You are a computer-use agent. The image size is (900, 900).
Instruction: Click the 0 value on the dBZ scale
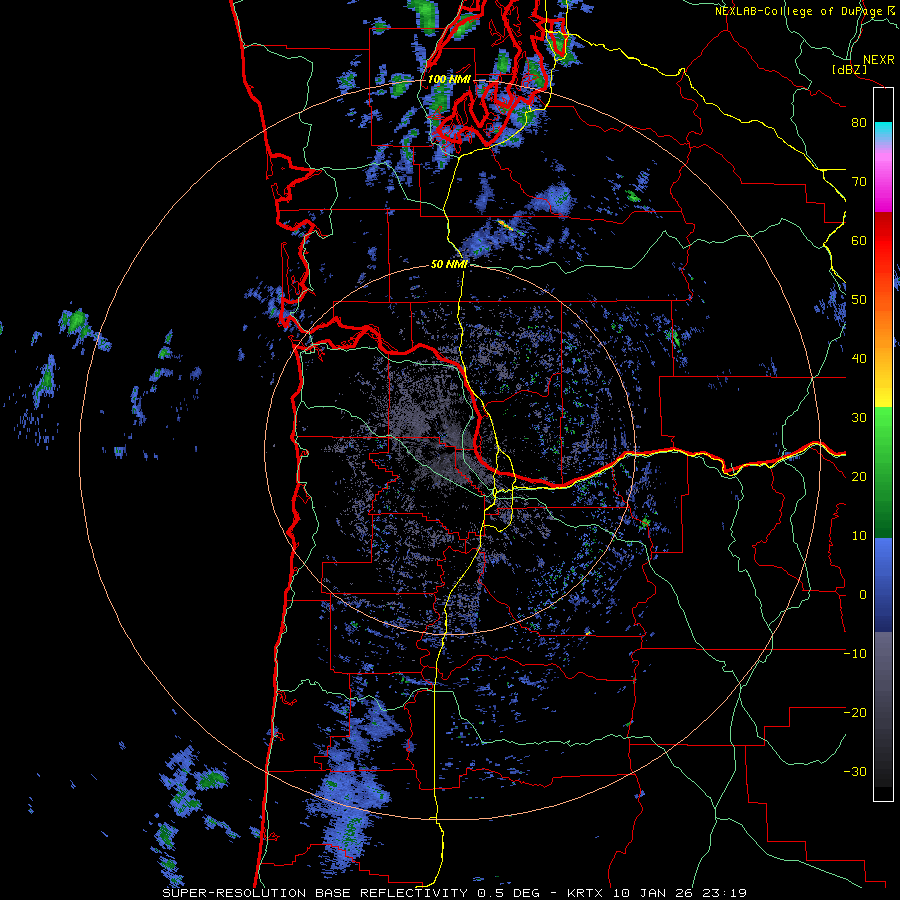pyautogui.click(x=863, y=595)
